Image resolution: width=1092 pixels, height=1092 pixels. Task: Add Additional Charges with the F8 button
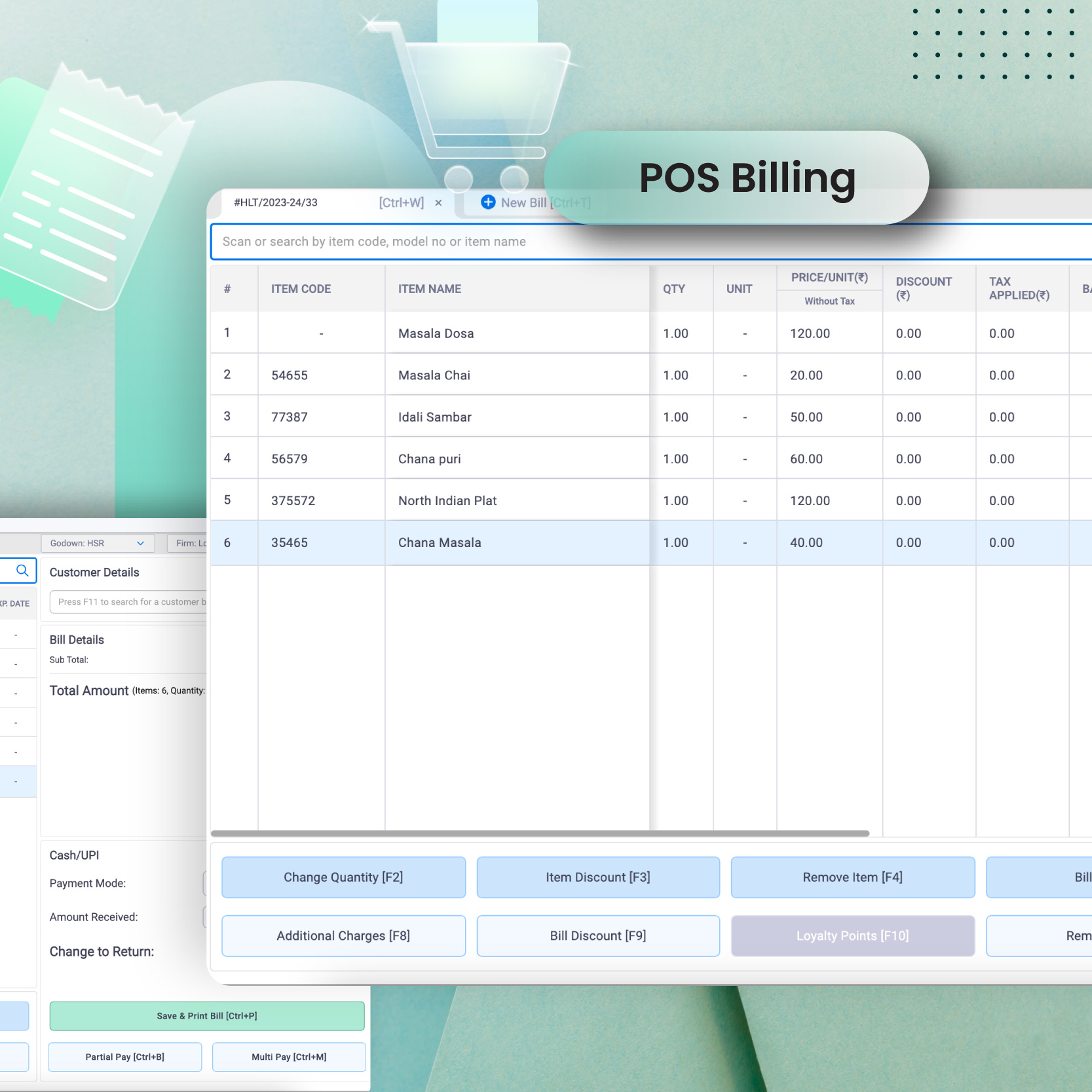tap(343, 935)
